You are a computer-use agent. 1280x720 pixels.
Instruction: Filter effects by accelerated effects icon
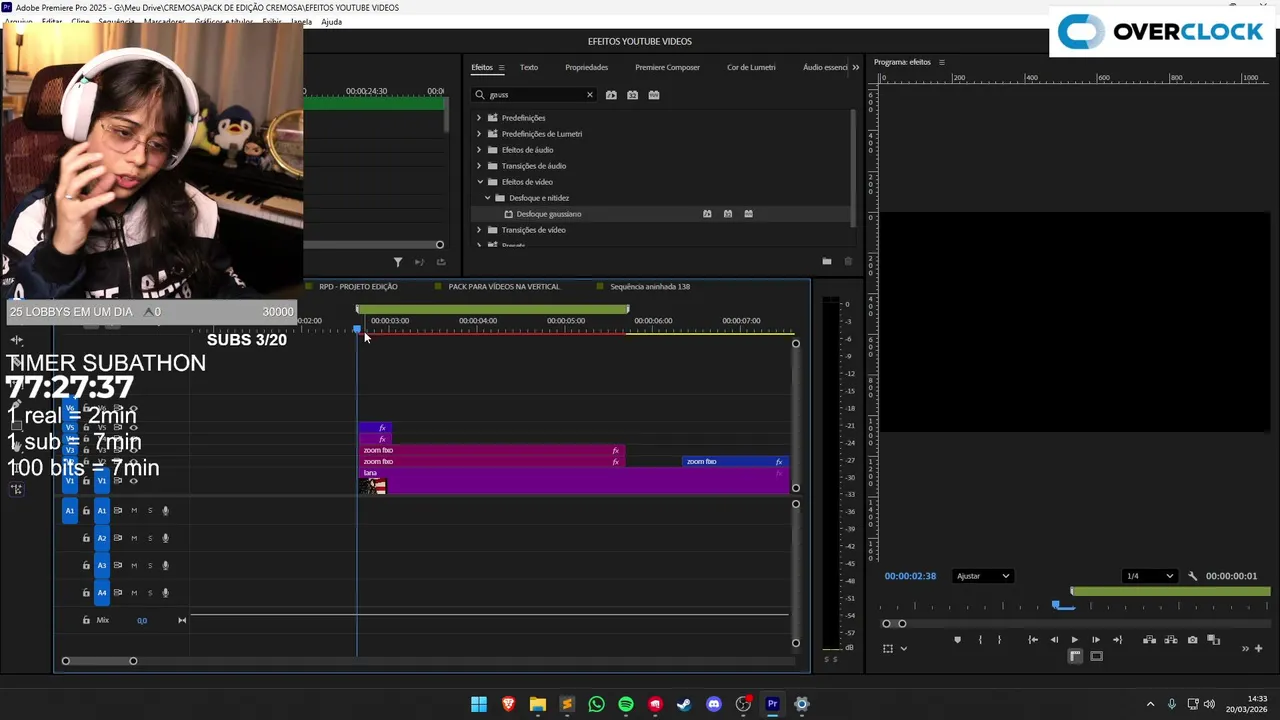[x=611, y=95]
